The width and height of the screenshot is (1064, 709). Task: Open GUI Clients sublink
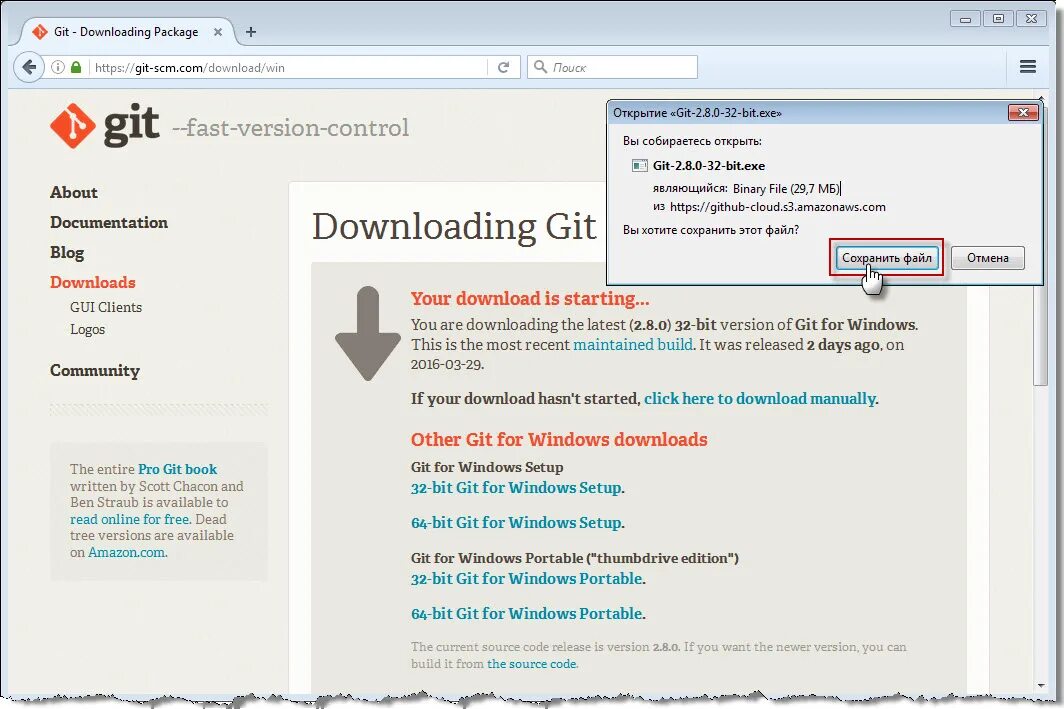click(106, 307)
